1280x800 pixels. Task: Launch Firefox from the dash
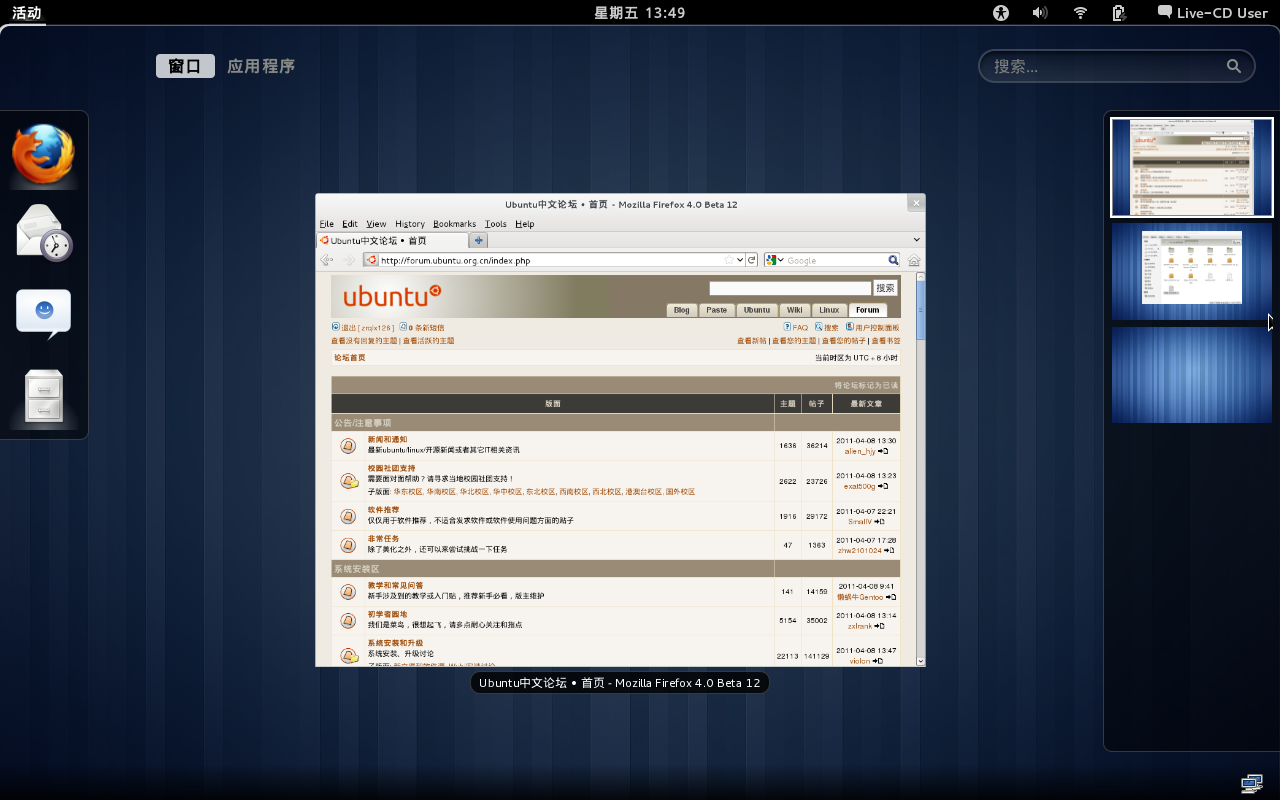click(44, 155)
